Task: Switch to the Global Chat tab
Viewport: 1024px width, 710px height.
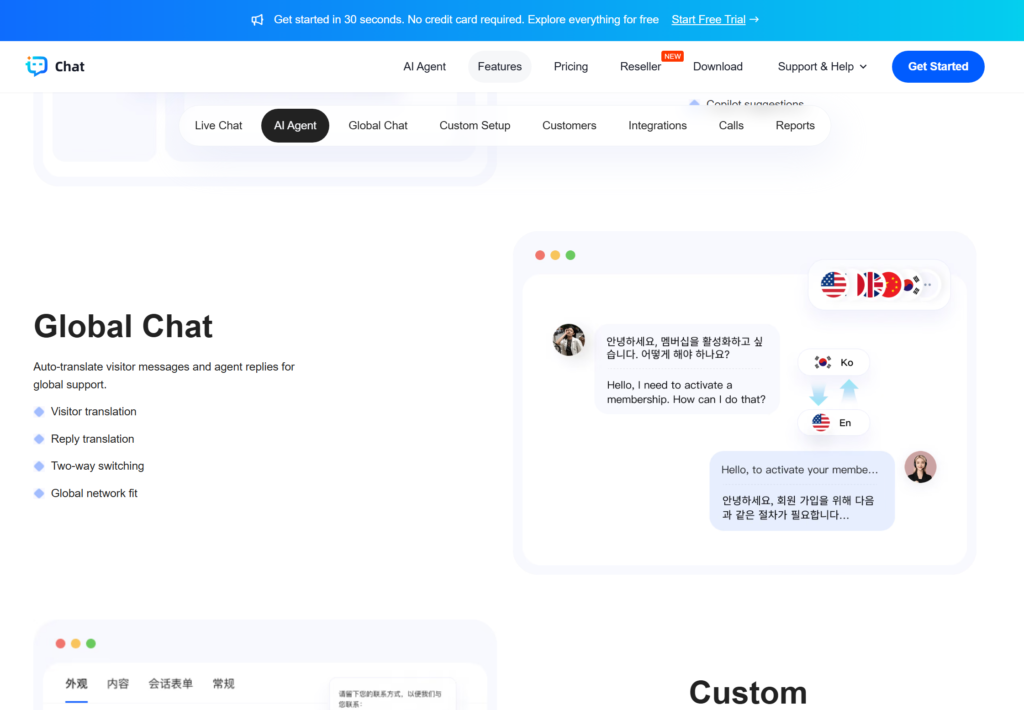Action: [x=378, y=125]
